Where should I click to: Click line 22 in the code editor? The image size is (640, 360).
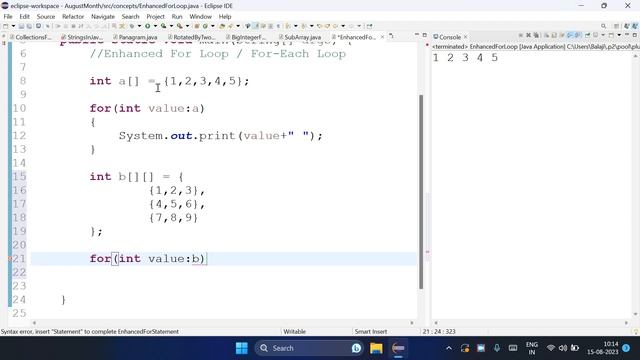tap(223, 272)
